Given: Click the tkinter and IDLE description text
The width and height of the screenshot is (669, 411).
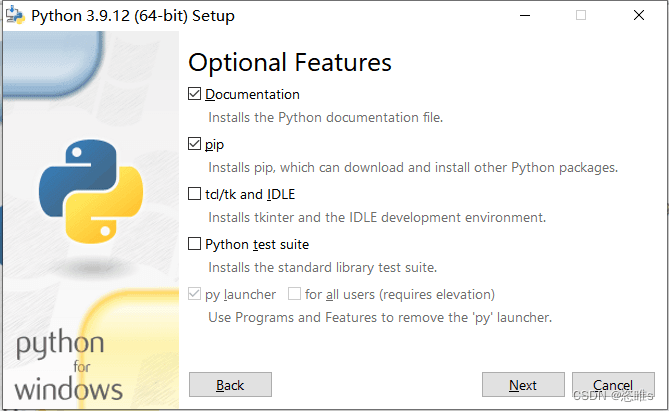Looking at the screenshot, I should 377,217.
